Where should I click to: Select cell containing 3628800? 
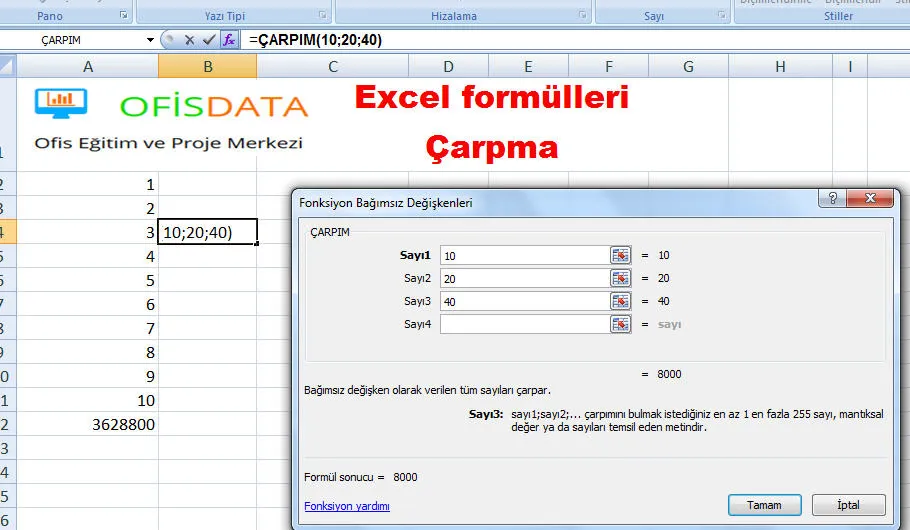tap(88, 424)
